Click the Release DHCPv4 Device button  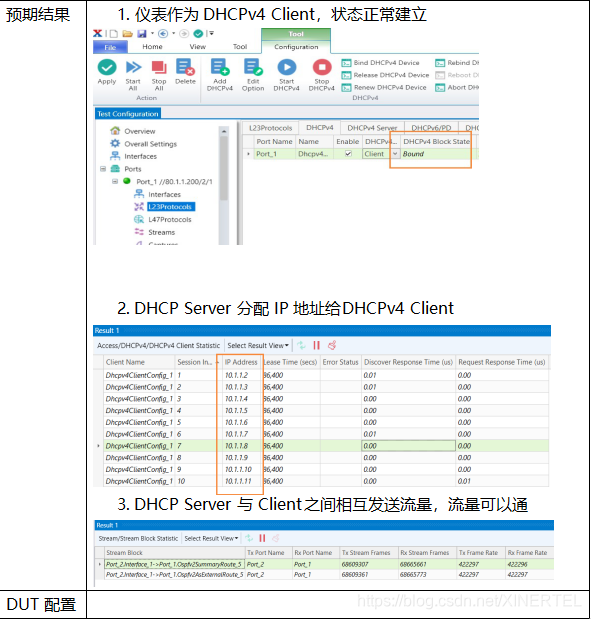click(x=385, y=75)
